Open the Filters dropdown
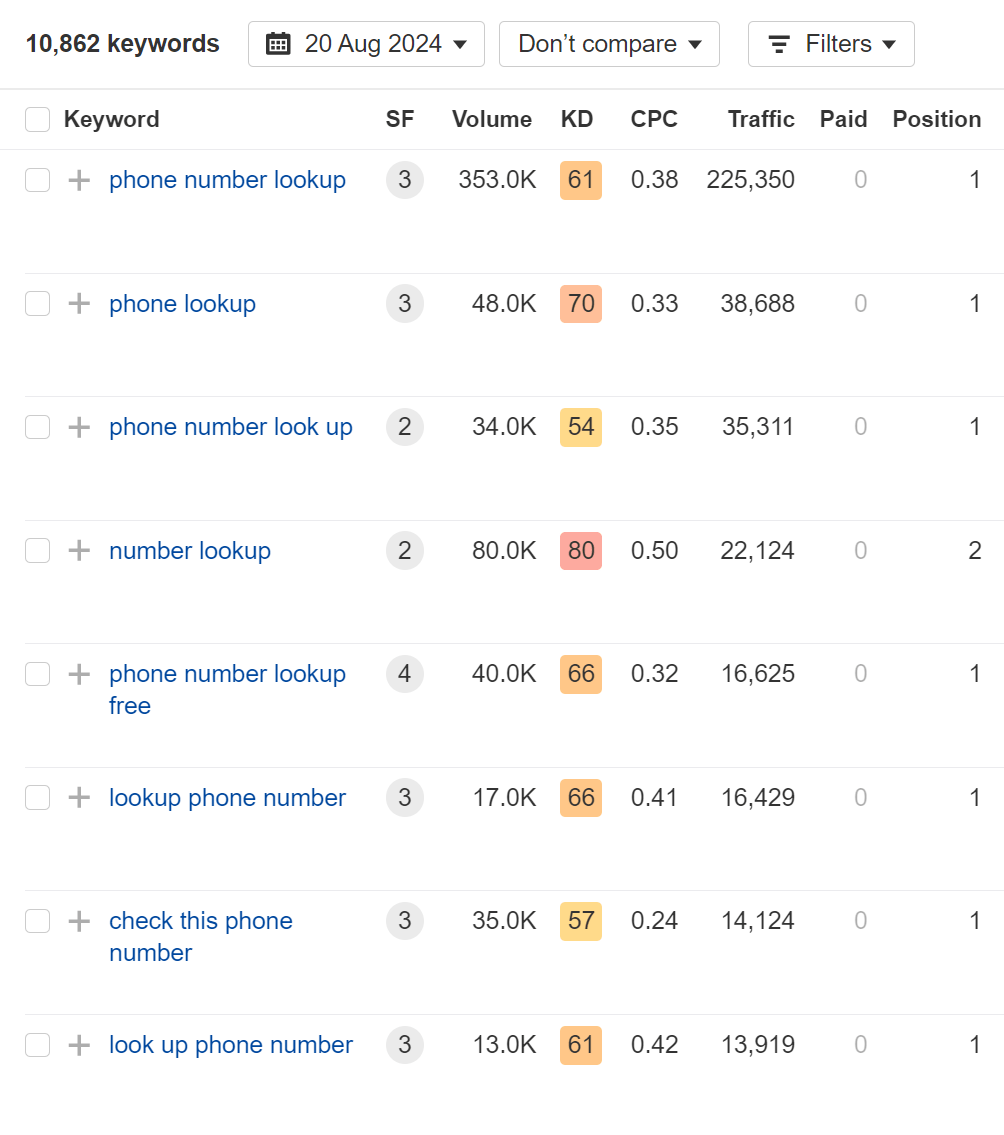 click(x=831, y=44)
